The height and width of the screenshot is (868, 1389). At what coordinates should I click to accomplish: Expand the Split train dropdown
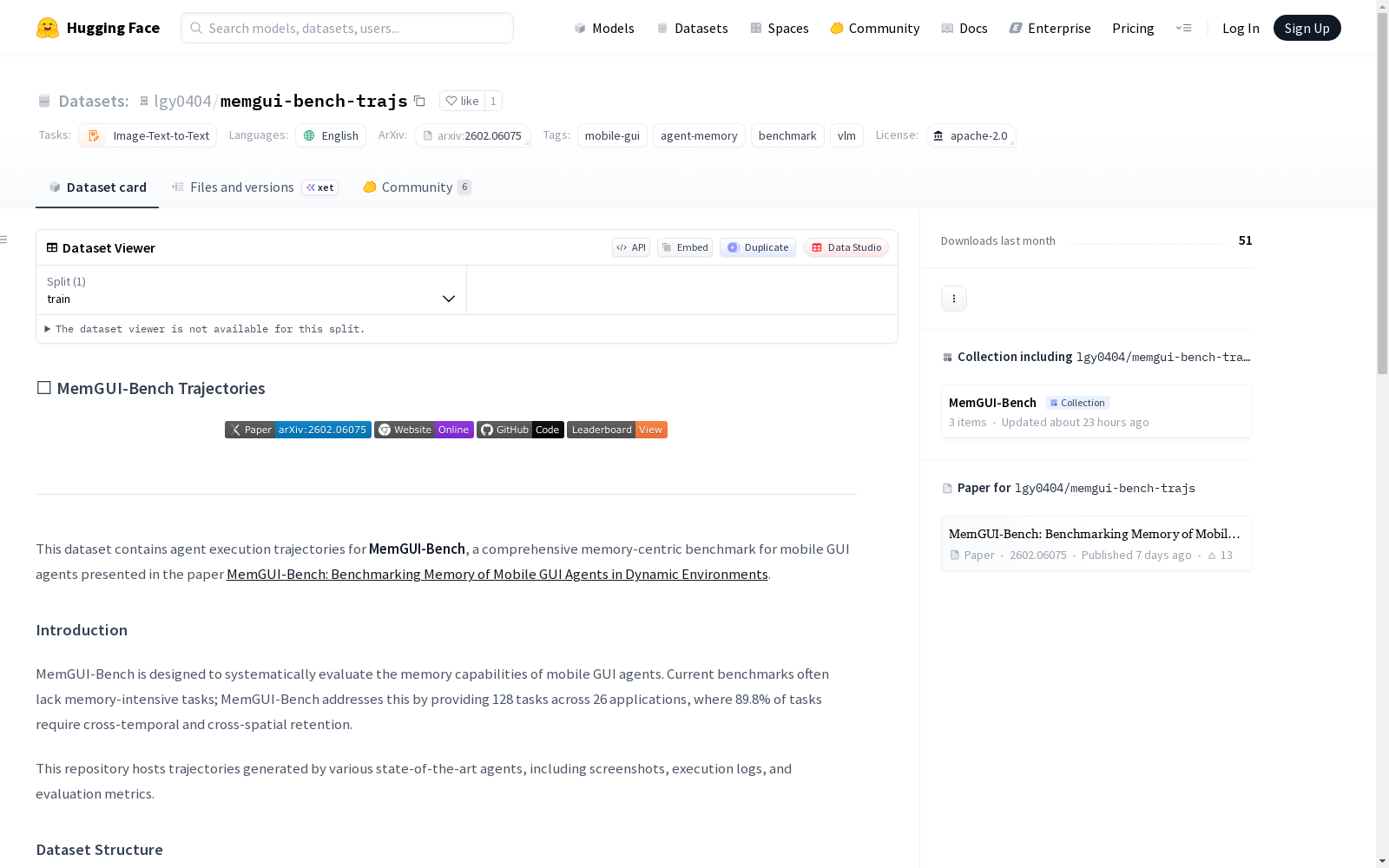252,290
